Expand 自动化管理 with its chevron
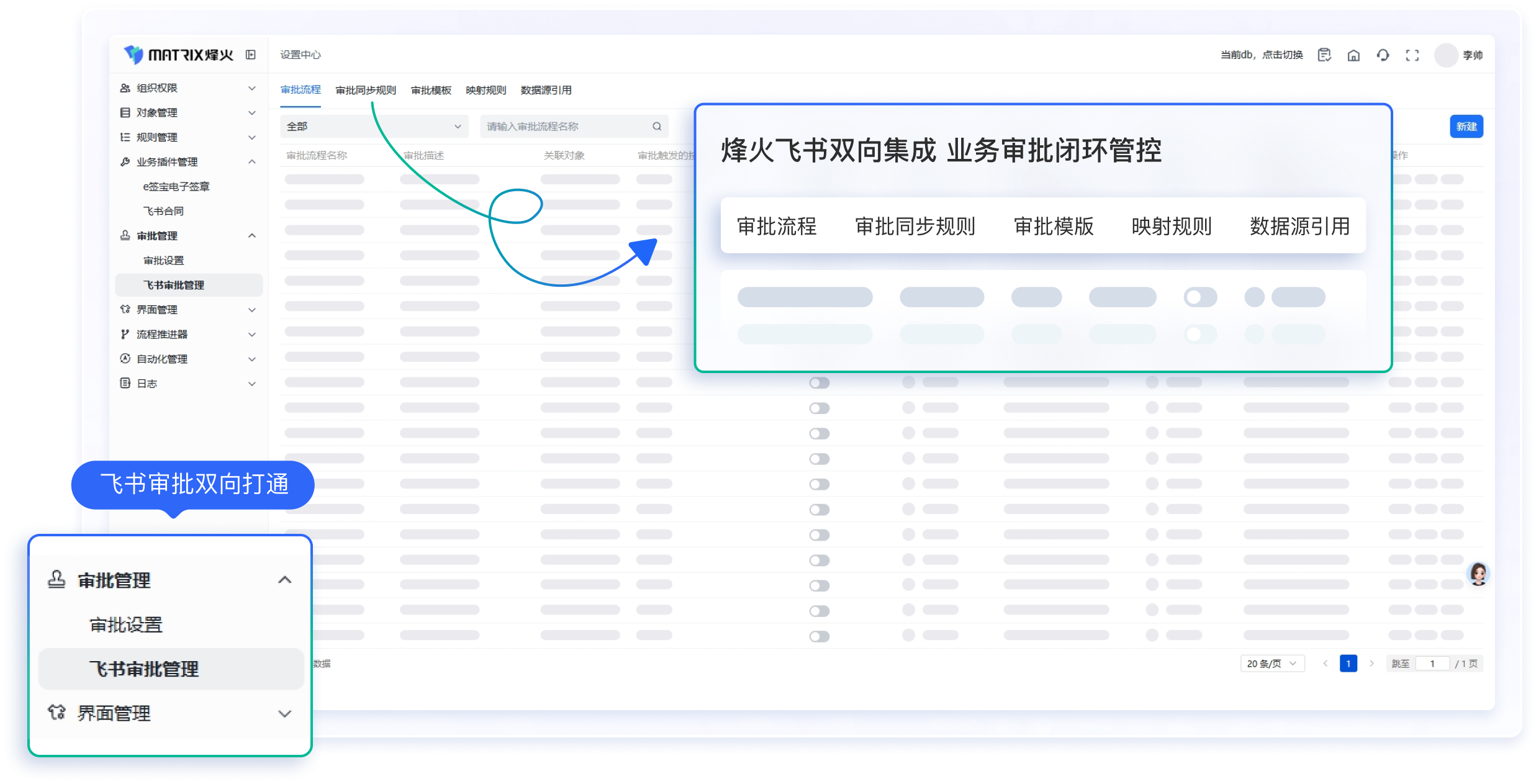Screen dimensions: 1536x784 pyautogui.click(x=252, y=359)
